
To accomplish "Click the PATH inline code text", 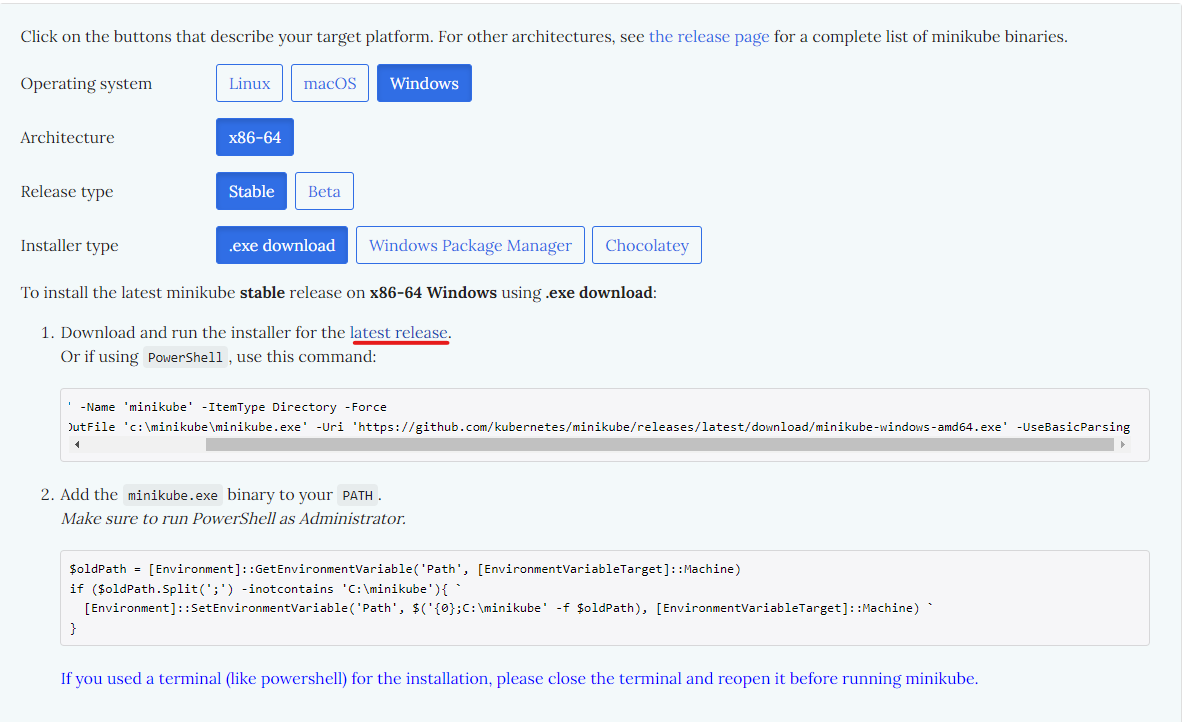I will pyautogui.click(x=357, y=495).
